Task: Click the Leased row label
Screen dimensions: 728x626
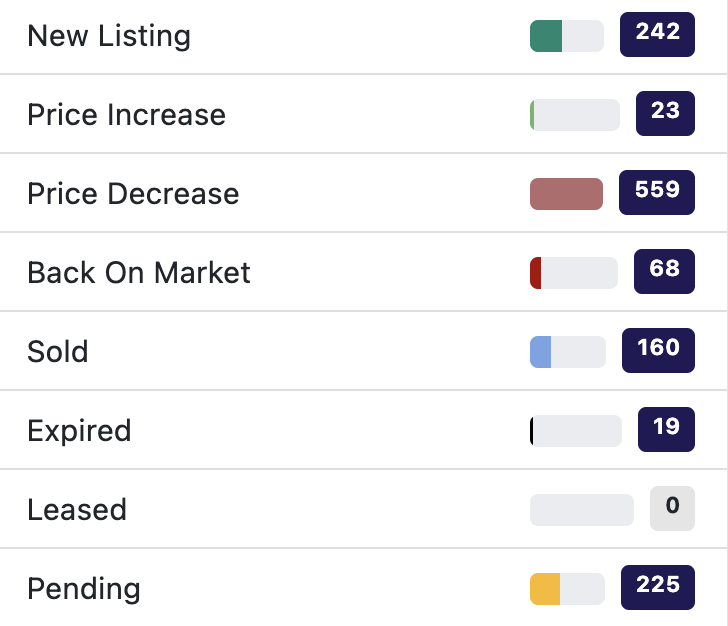Action: pyautogui.click(x=77, y=510)
